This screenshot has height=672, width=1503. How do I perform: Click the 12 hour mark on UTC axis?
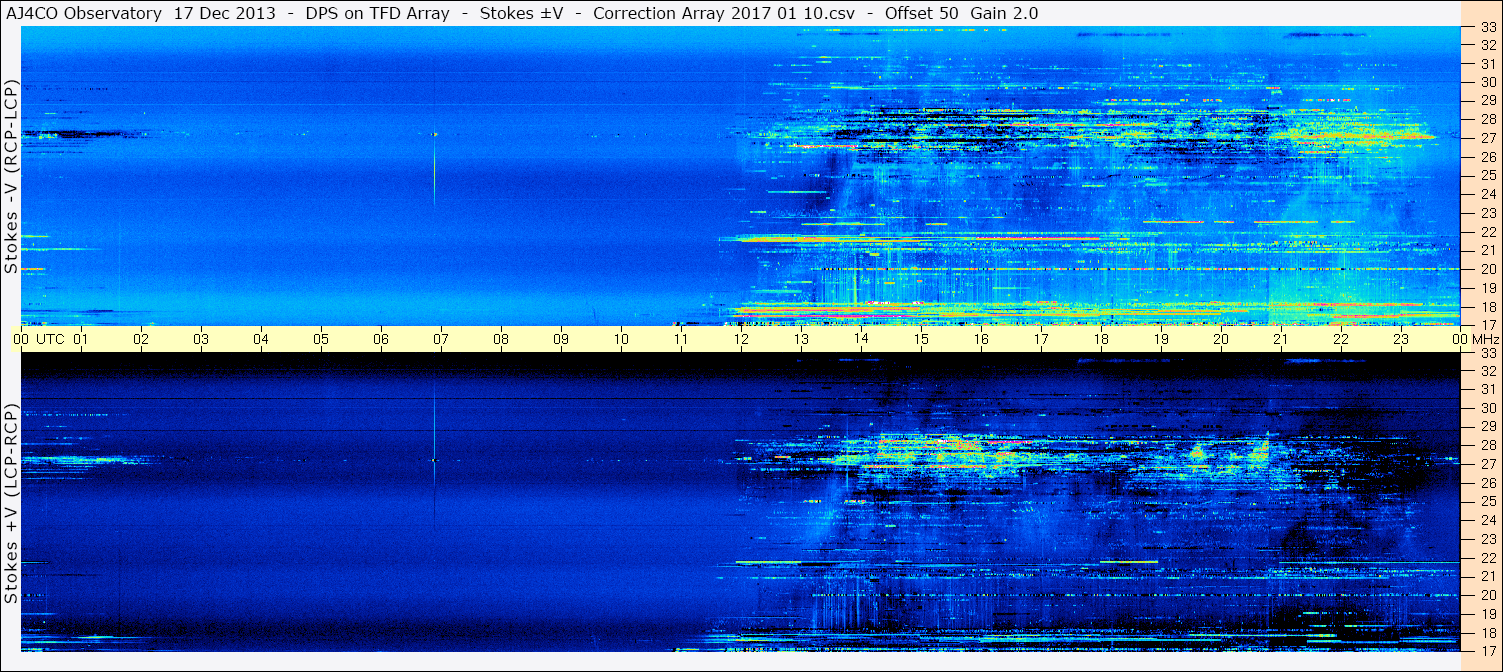(x=741, y=339)
